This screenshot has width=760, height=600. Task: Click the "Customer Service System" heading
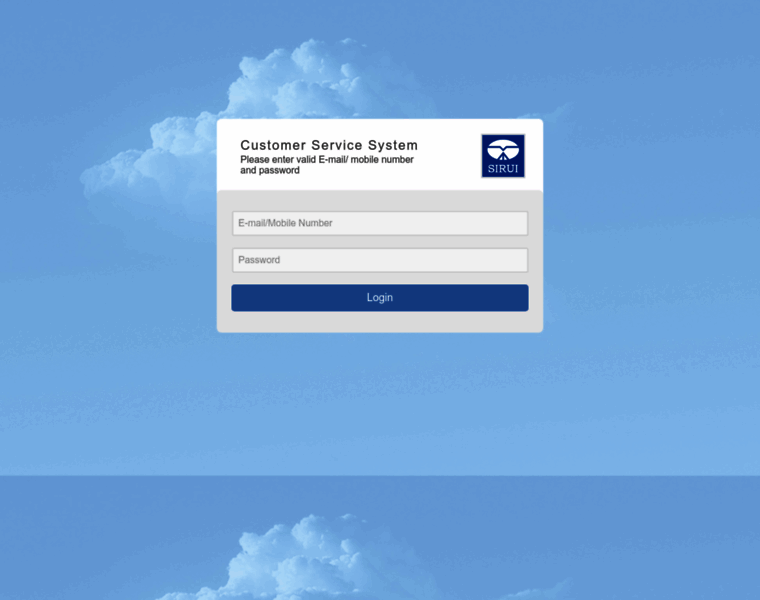[x=329, y=145]
